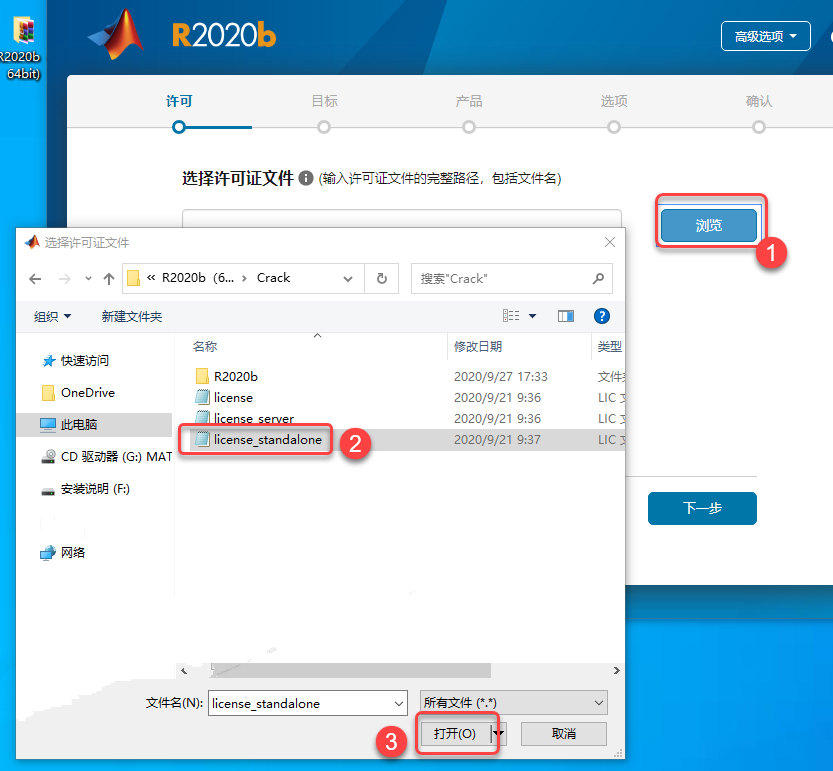
Task: Go forward in the file dialog
Action: 64,278
